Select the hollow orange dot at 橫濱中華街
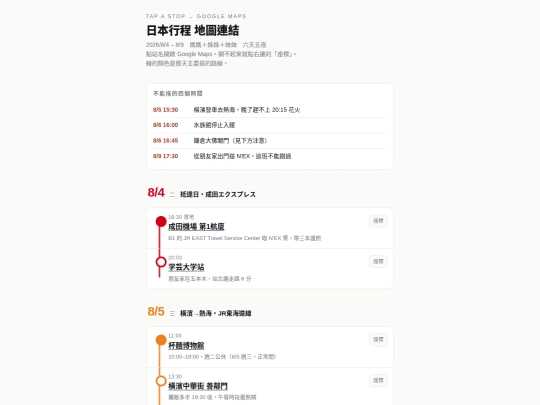 161,381
